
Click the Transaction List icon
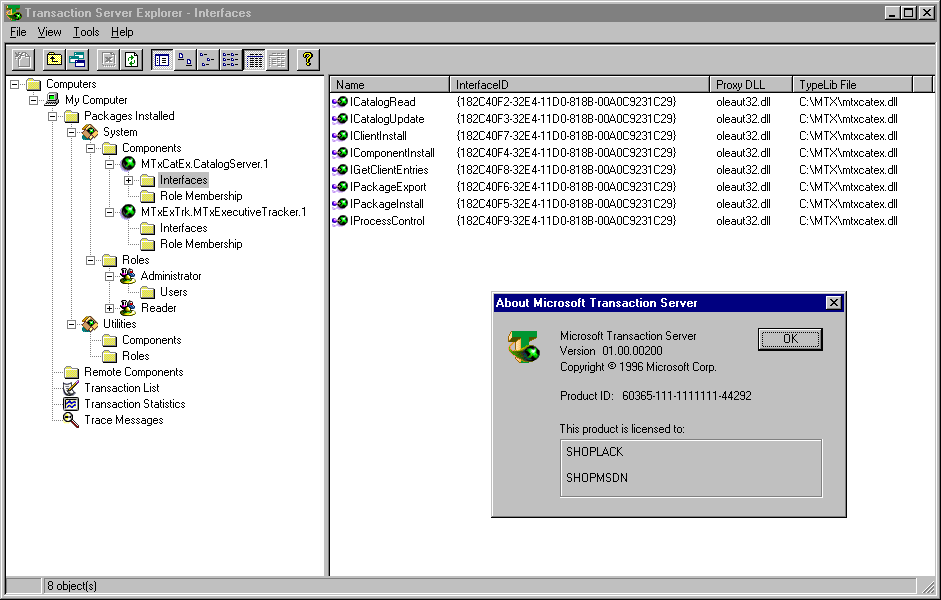point(71,388)
